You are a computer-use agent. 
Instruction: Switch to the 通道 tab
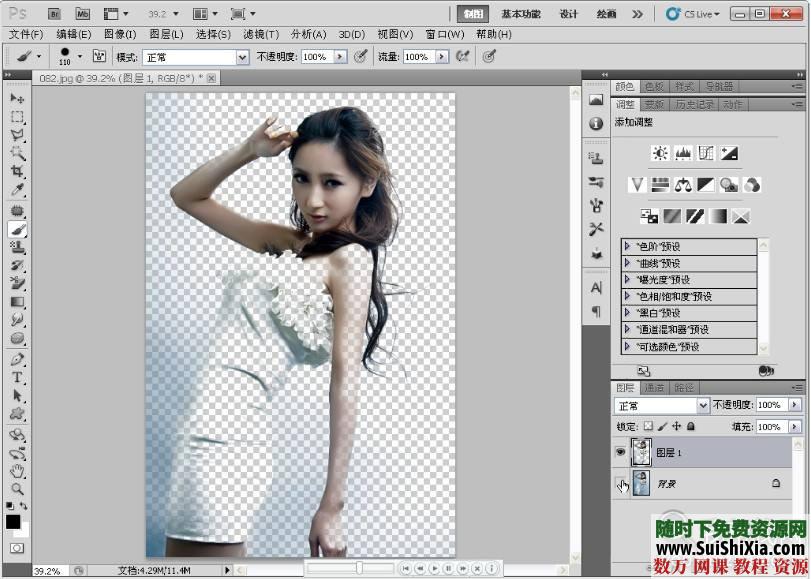(x=654, y=387)
